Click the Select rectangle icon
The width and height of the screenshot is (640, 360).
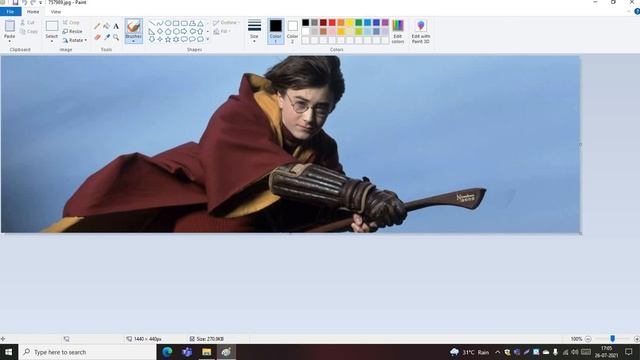click(x=52, y=26)
